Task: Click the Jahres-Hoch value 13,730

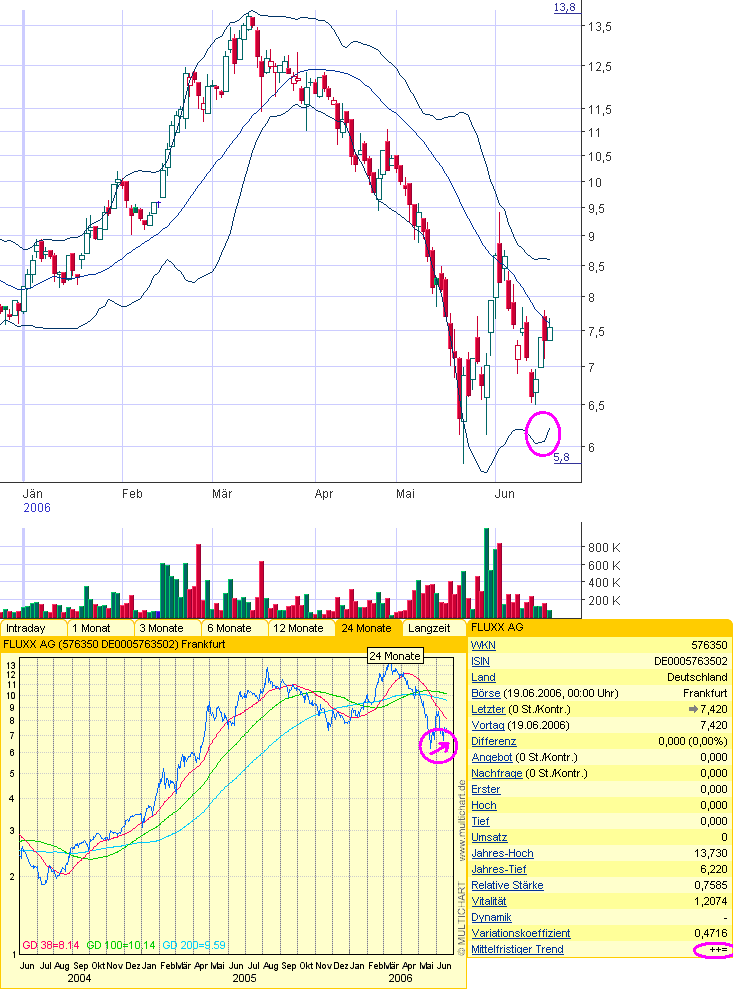Action: pyautogui.click(x=711, y=853)
